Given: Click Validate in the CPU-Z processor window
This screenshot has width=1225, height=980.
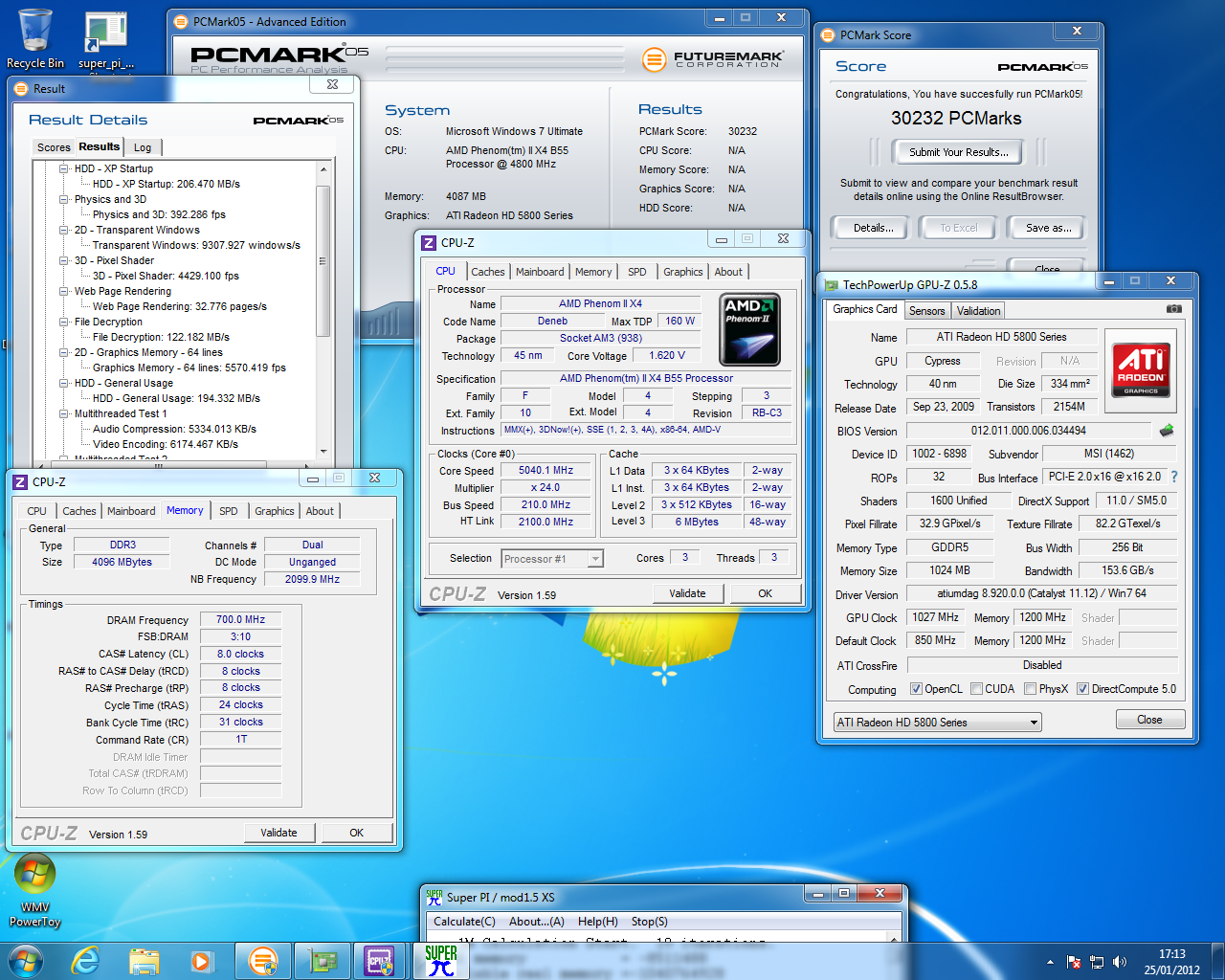Looking at the screenshot, I should click(686, 593).
